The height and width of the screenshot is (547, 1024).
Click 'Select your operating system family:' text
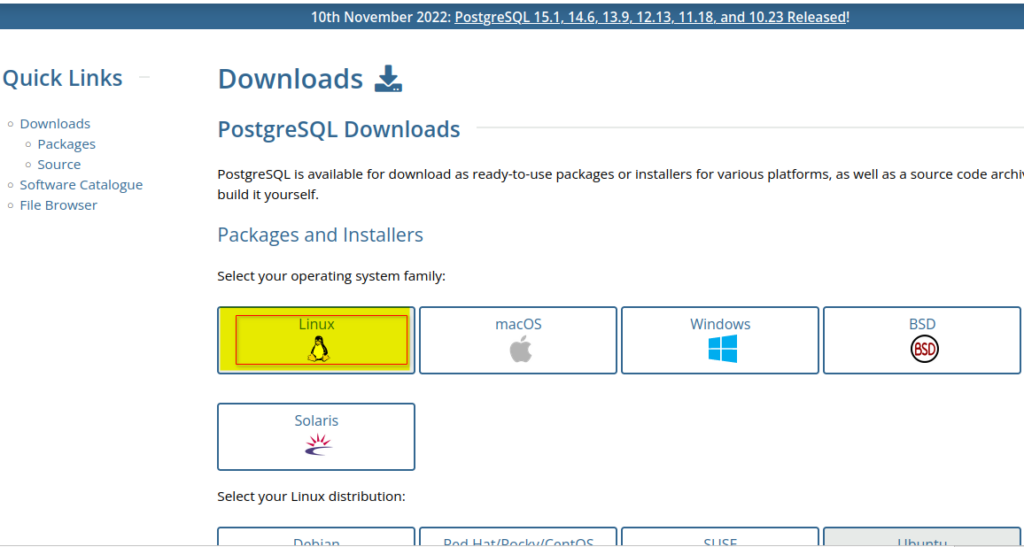331,276
